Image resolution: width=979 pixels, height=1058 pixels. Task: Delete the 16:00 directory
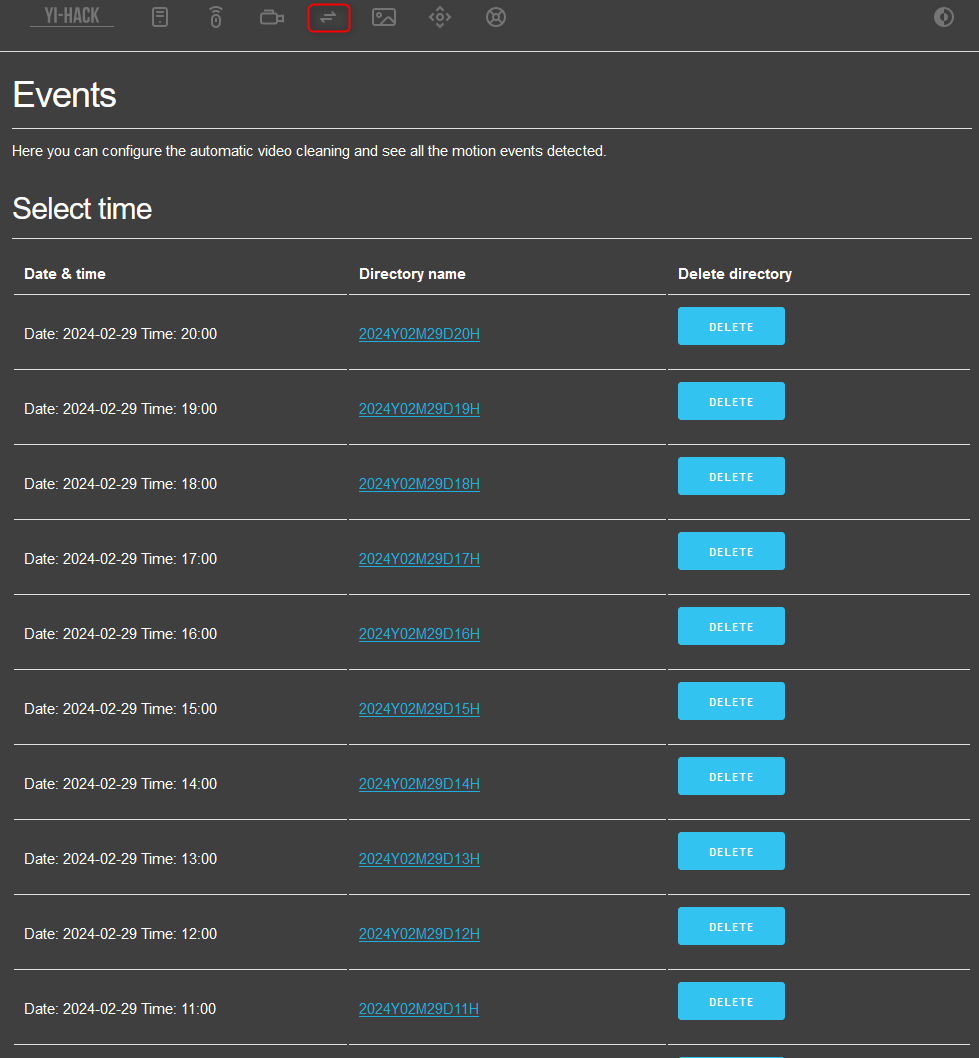tap(731, 626)
